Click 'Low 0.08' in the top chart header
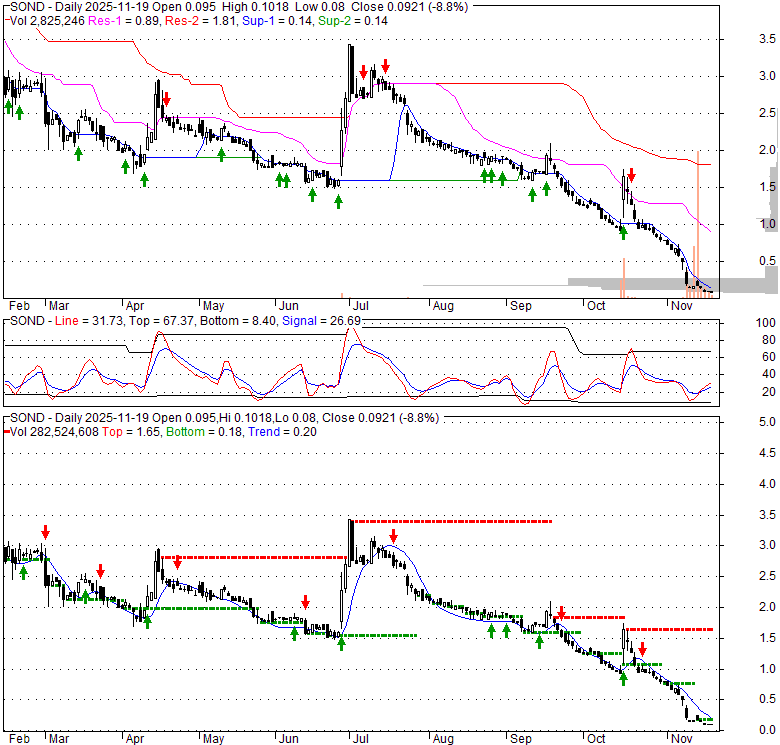Viewport: 780px width, 745px height. 320,7
